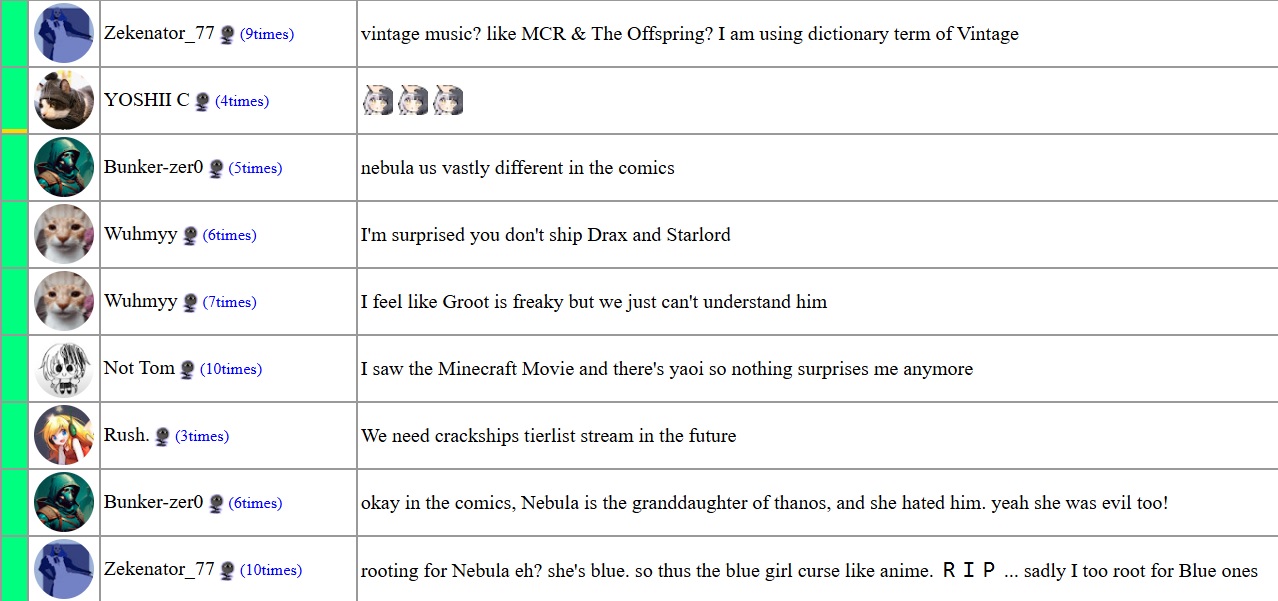This screenshot has width=1278, height=601.
Task: Click the webcam icon next to Not Tom
Action: click(x=187, y=369)
